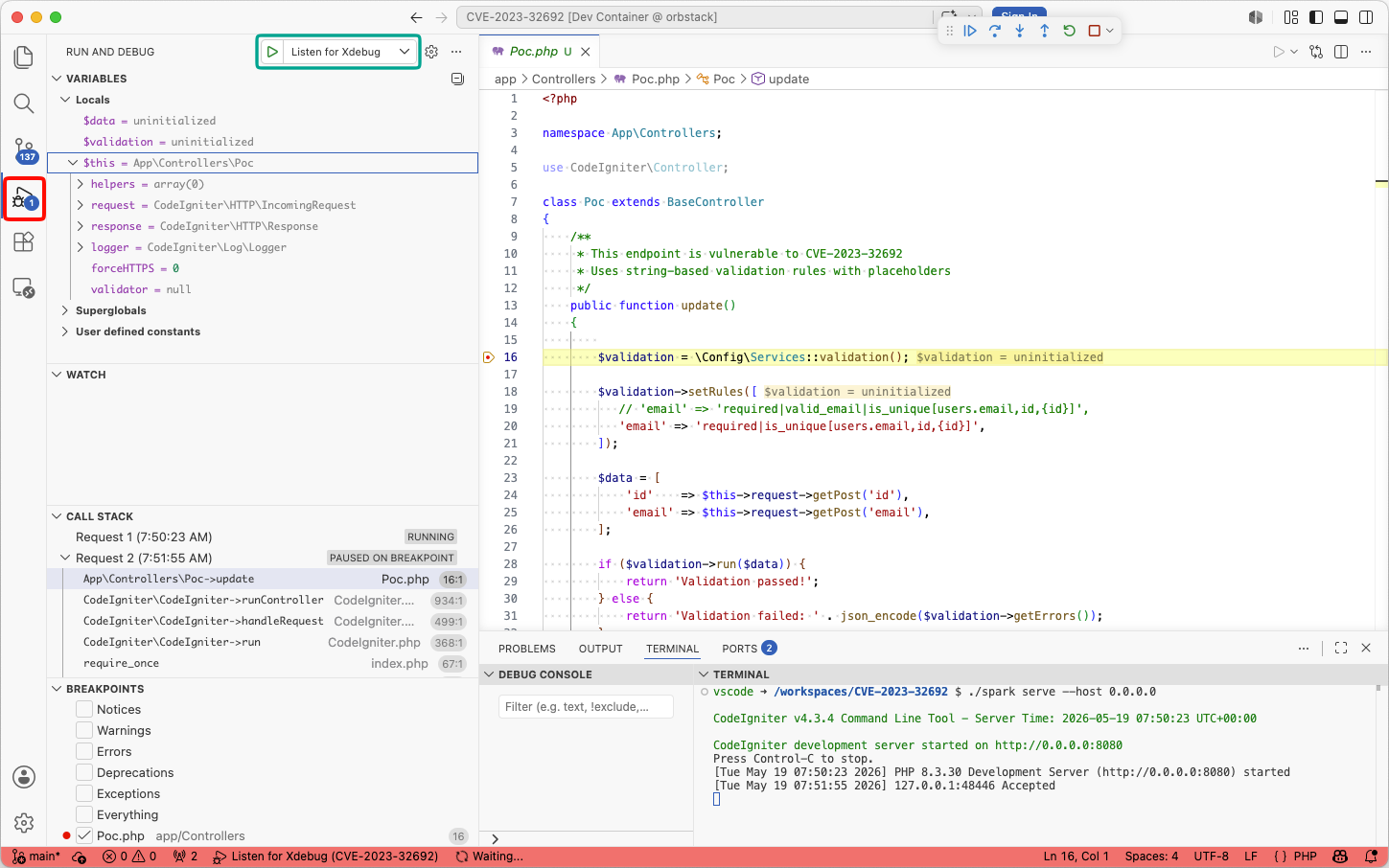Split the editor to the right
The image size is (1389, 868).
(1341, 52)
